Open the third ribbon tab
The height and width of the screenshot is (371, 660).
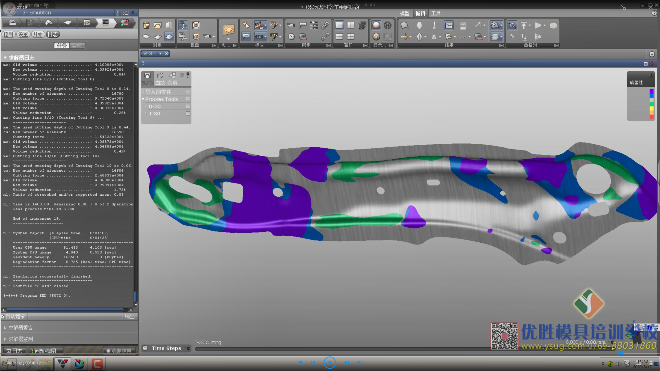click(436, 13)
